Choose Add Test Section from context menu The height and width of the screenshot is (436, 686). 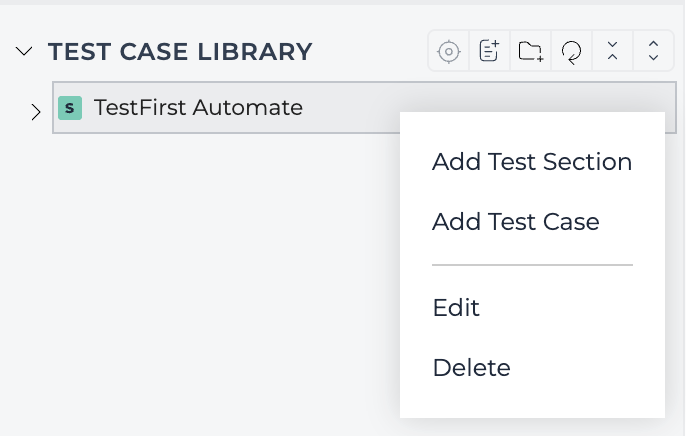pos(532,162)
